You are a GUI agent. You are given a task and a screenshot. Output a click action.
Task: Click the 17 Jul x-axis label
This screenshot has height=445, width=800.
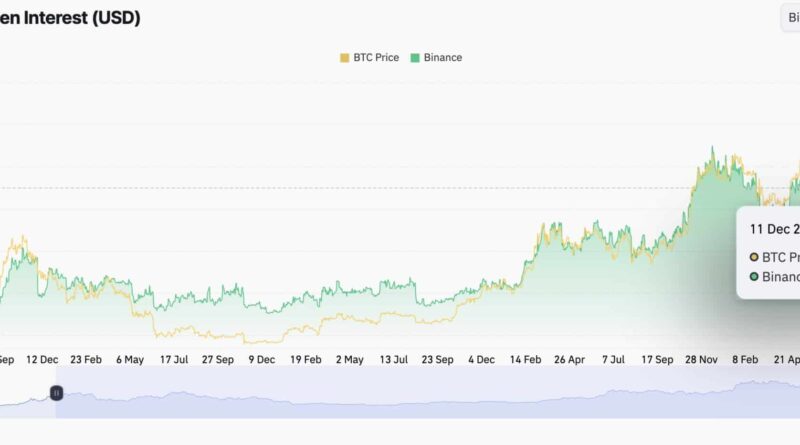173,358
